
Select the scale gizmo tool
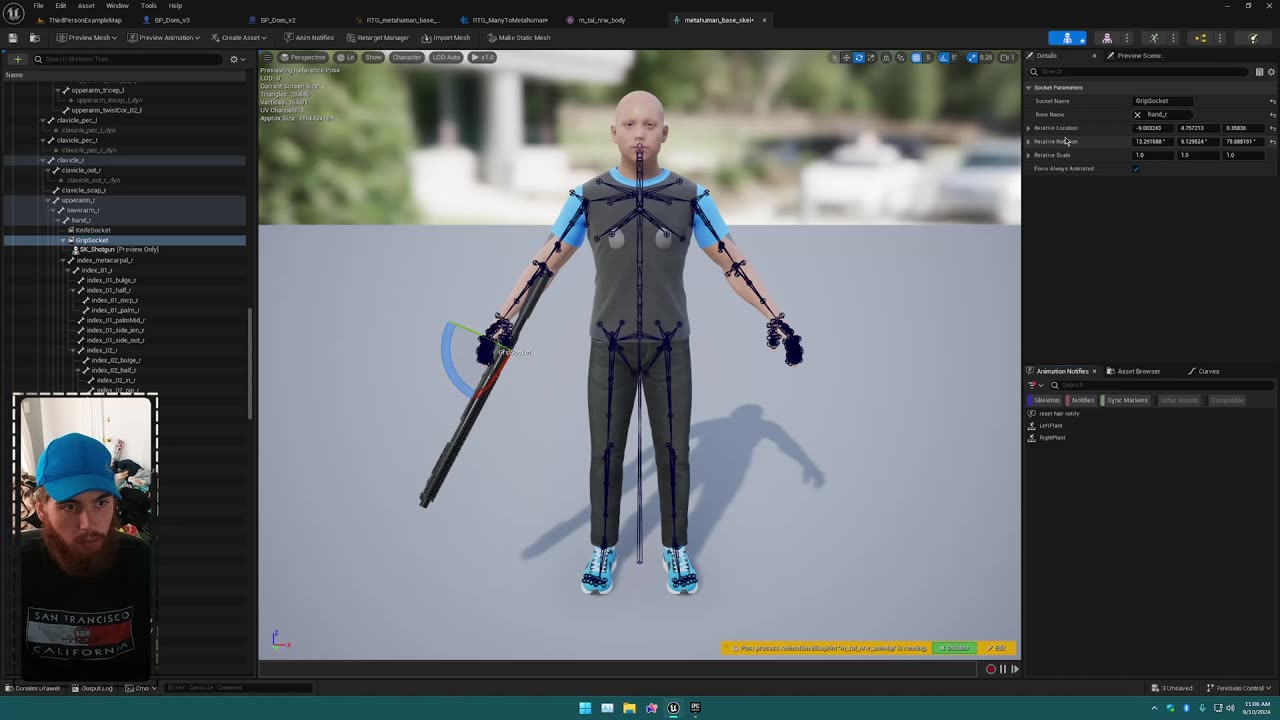coord(871,58)
